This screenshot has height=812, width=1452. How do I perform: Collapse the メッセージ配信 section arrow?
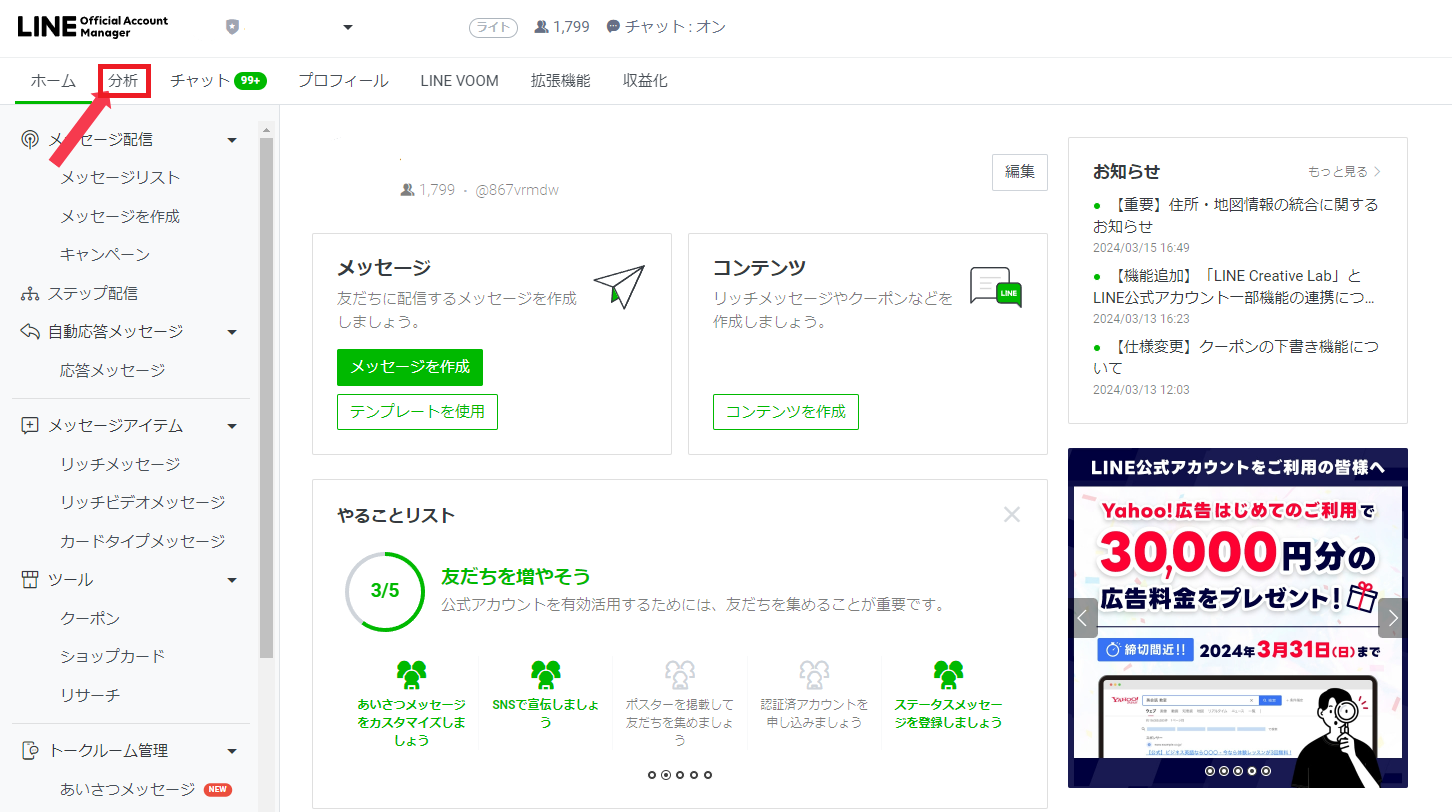[232, 140]
